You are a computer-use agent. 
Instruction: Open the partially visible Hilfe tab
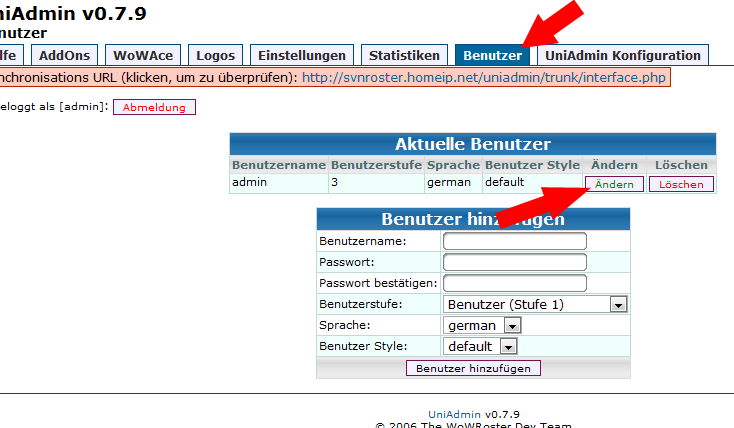click(10, 55)
